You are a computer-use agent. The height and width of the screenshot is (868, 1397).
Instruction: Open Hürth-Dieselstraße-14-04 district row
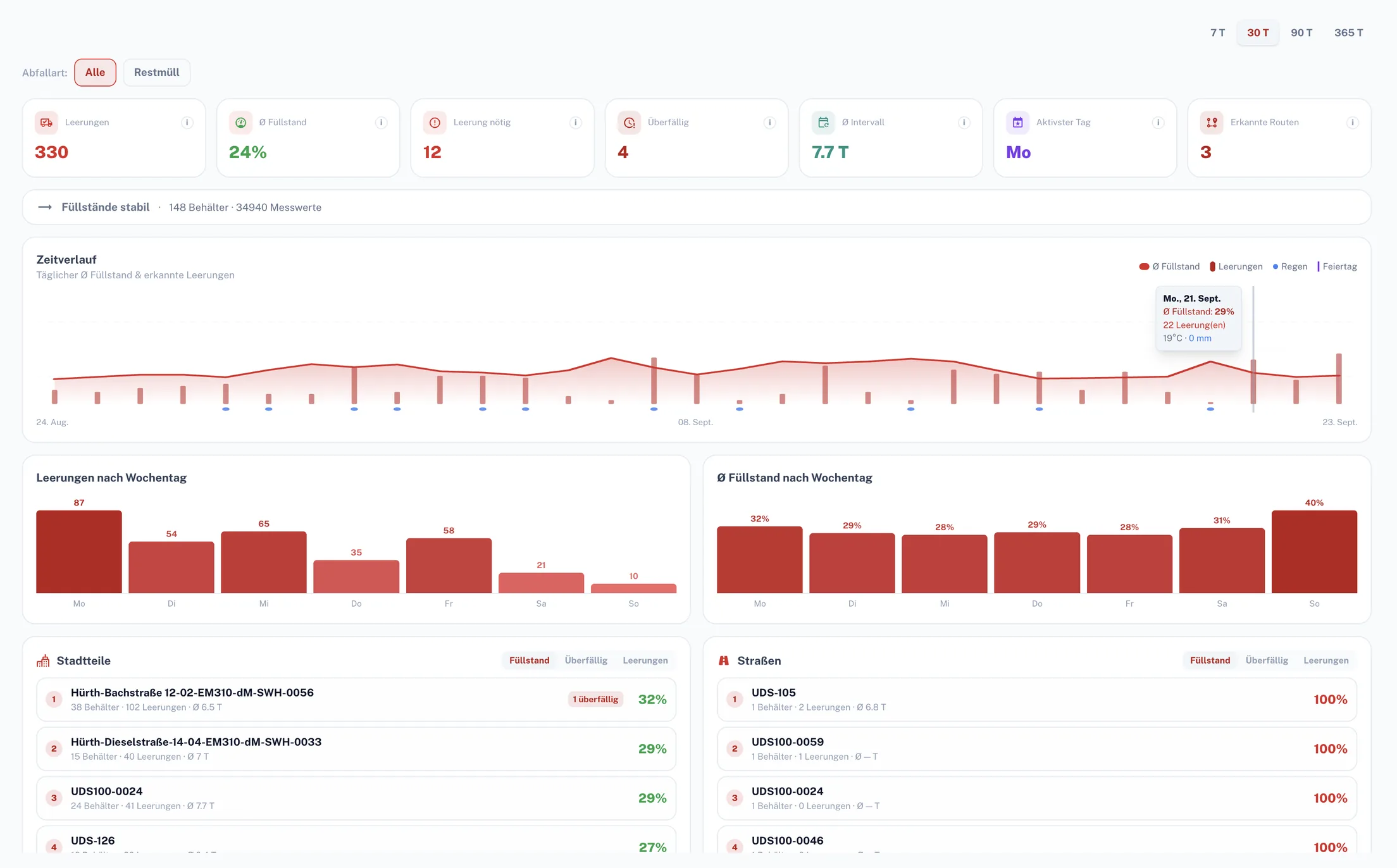tap(356, 749)
